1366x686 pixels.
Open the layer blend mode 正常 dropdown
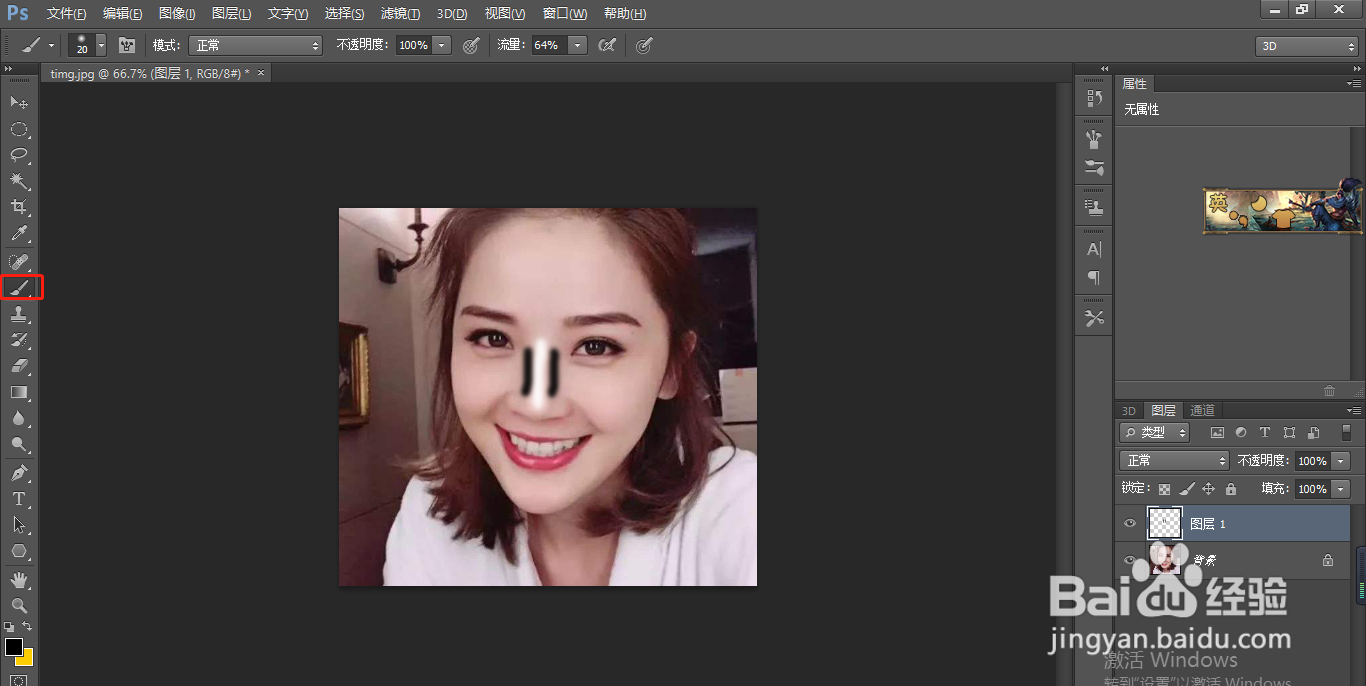[x=1173, y=461]
